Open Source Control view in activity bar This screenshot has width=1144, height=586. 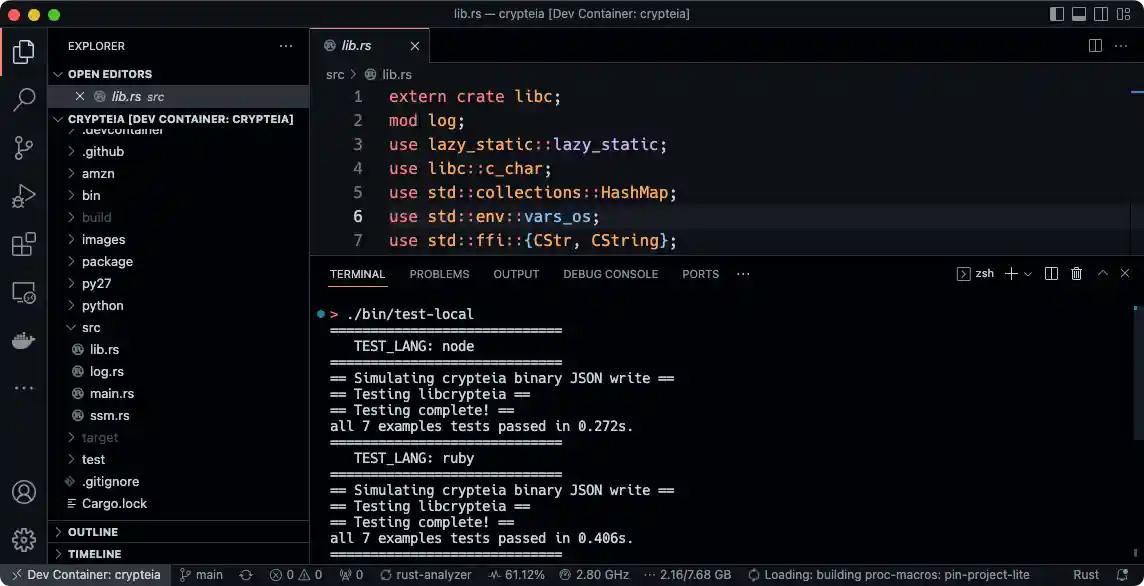[24, 146]
